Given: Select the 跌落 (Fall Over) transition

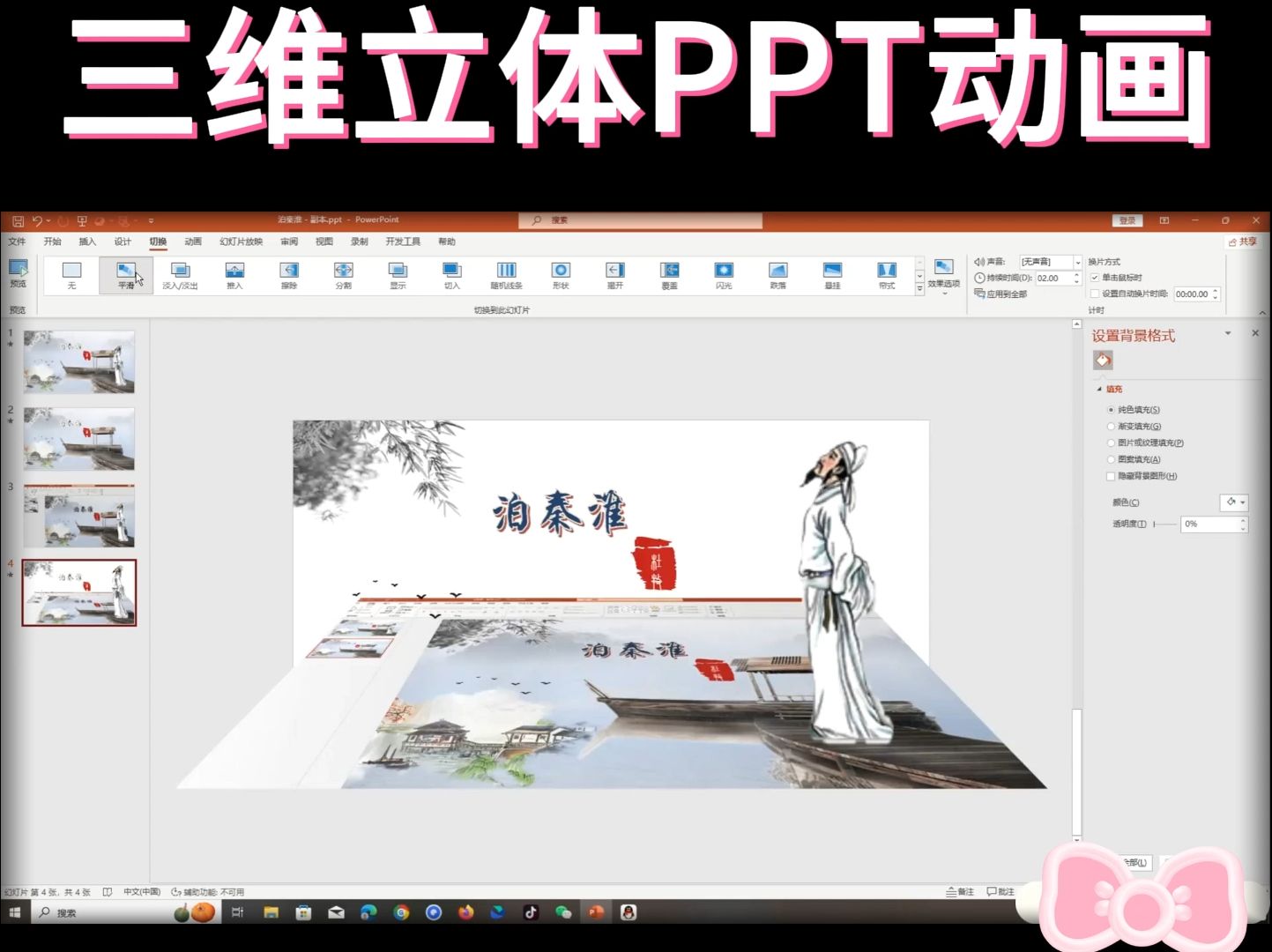Looking at the screenshot, I should pyautogui.click(x=778, y=275).
